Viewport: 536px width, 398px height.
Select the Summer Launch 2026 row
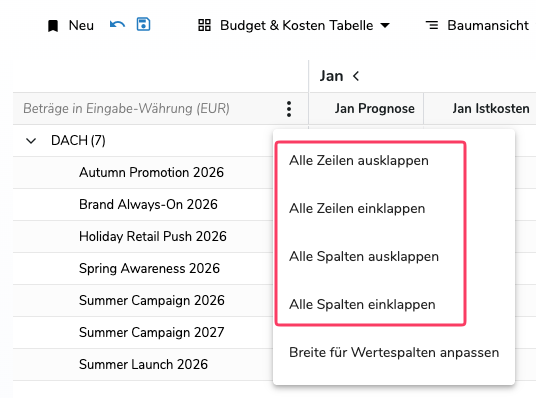(143, 364)
